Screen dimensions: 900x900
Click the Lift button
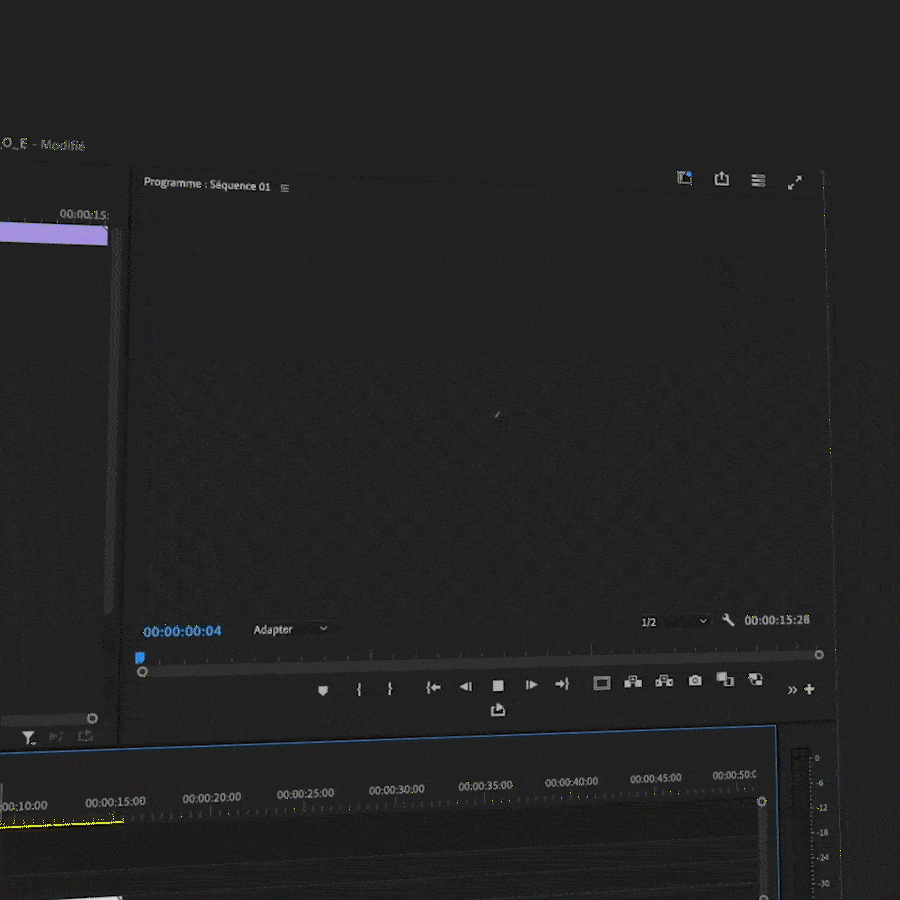[632, 682]
